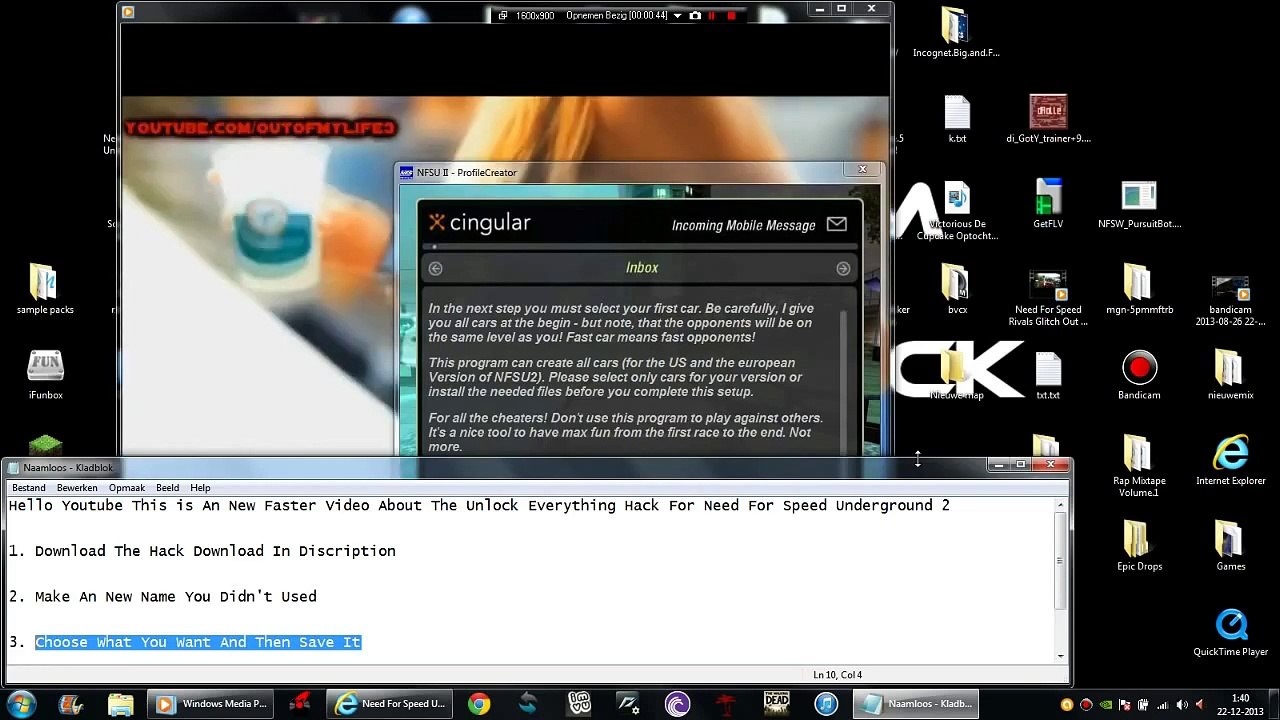Open the recorder dropdown arrow
This screenshot has height=720, width=1280.
(x=678, y=16)
